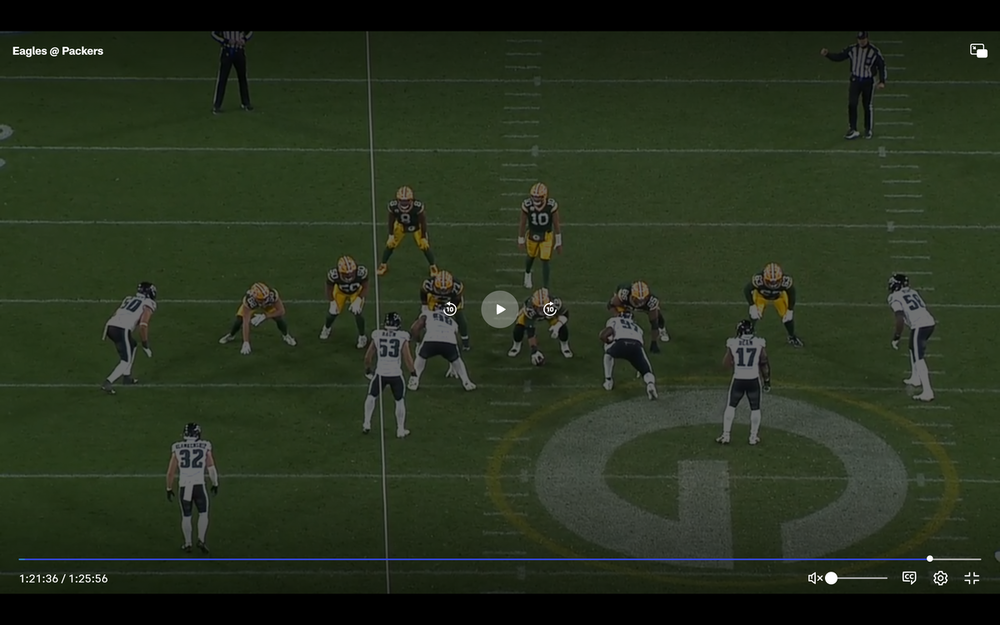The width and height of the screenshot is (1000, 625).
Task: Set volume to maximum on slider track
Action: tap(886, 578)
